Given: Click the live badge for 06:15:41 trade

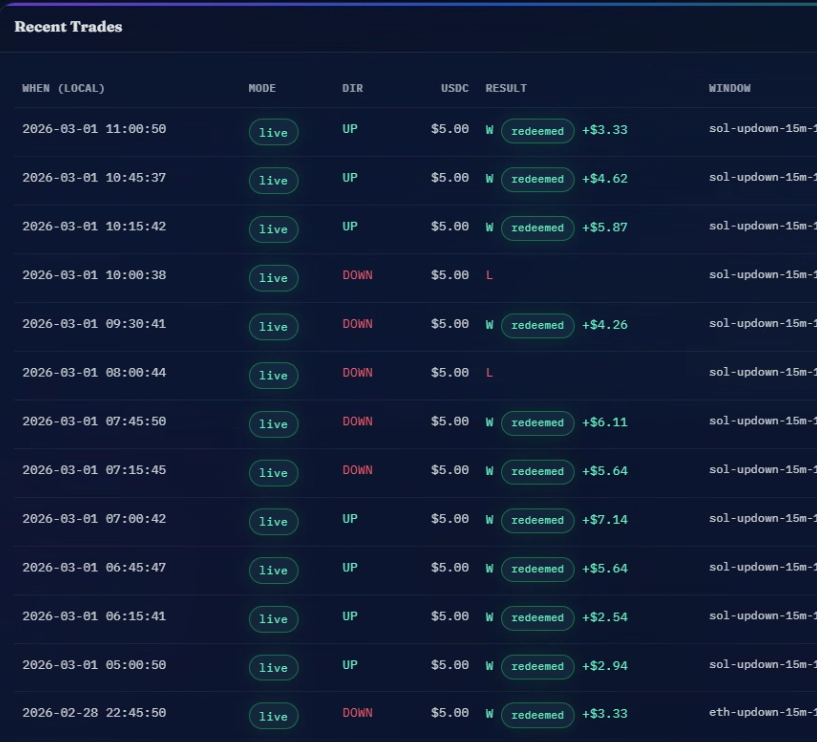Looking at the screenshot, I should pos(274,619).
